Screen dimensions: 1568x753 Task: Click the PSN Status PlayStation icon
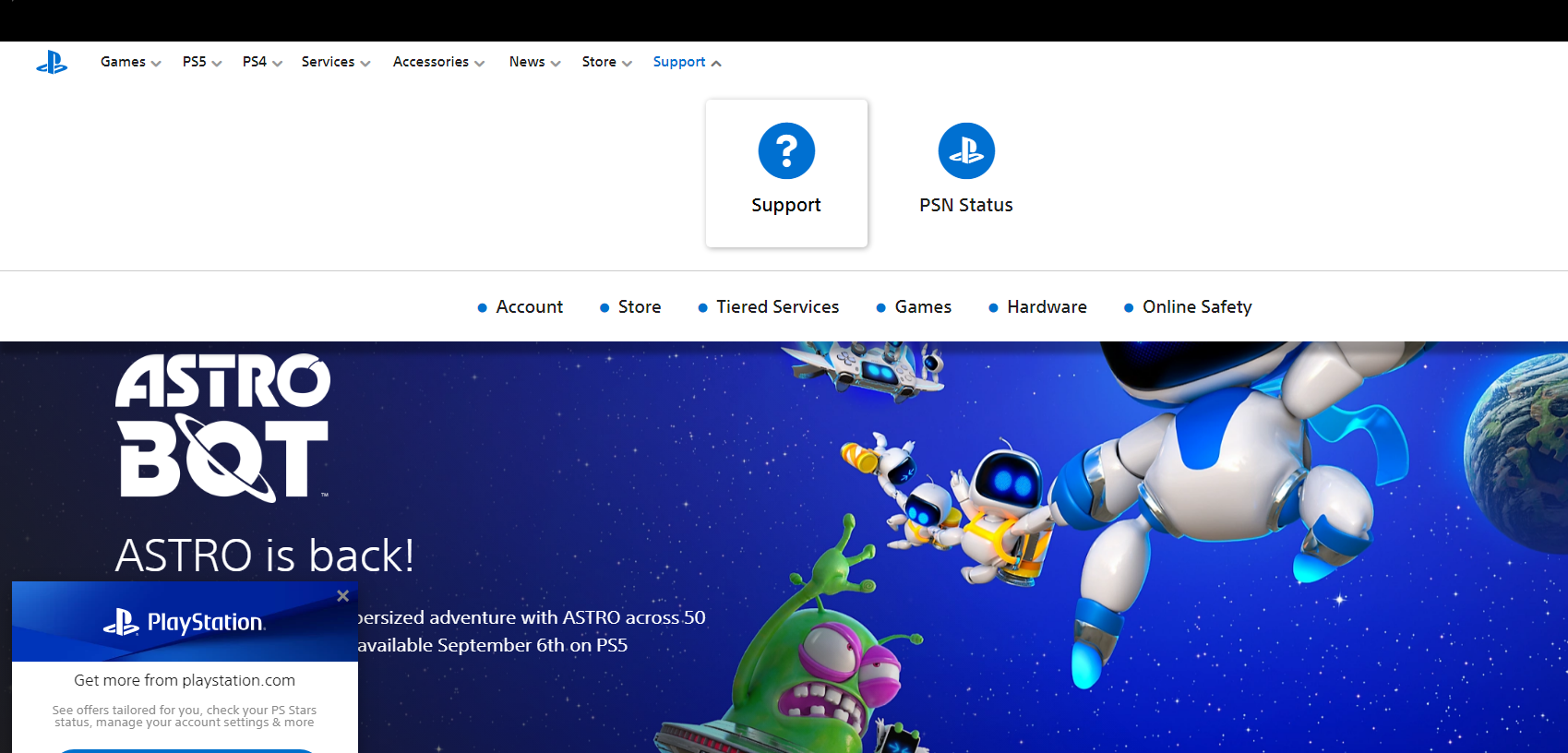966,150
